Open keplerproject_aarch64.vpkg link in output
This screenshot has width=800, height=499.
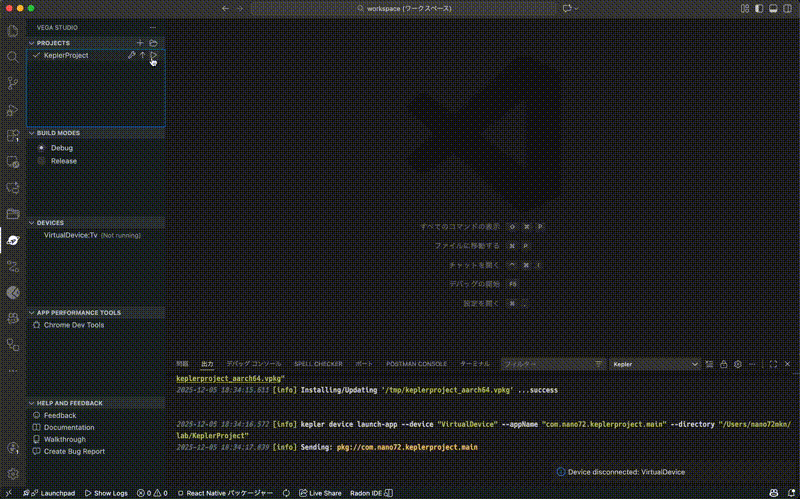(x=228, y=379)
